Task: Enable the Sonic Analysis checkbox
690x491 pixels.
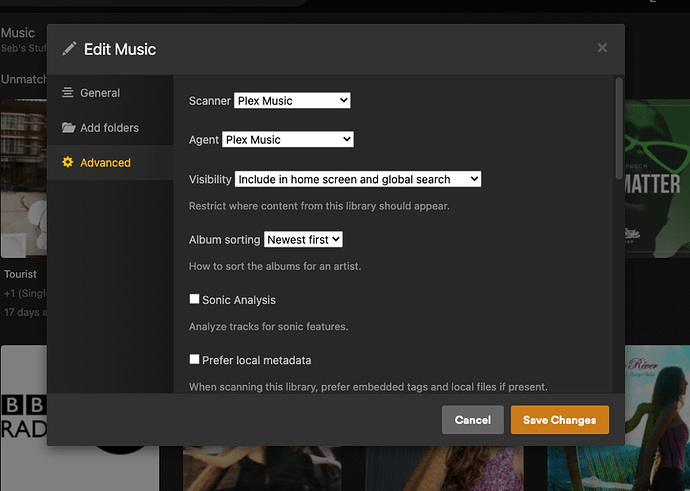Action: tap(195, 299)
